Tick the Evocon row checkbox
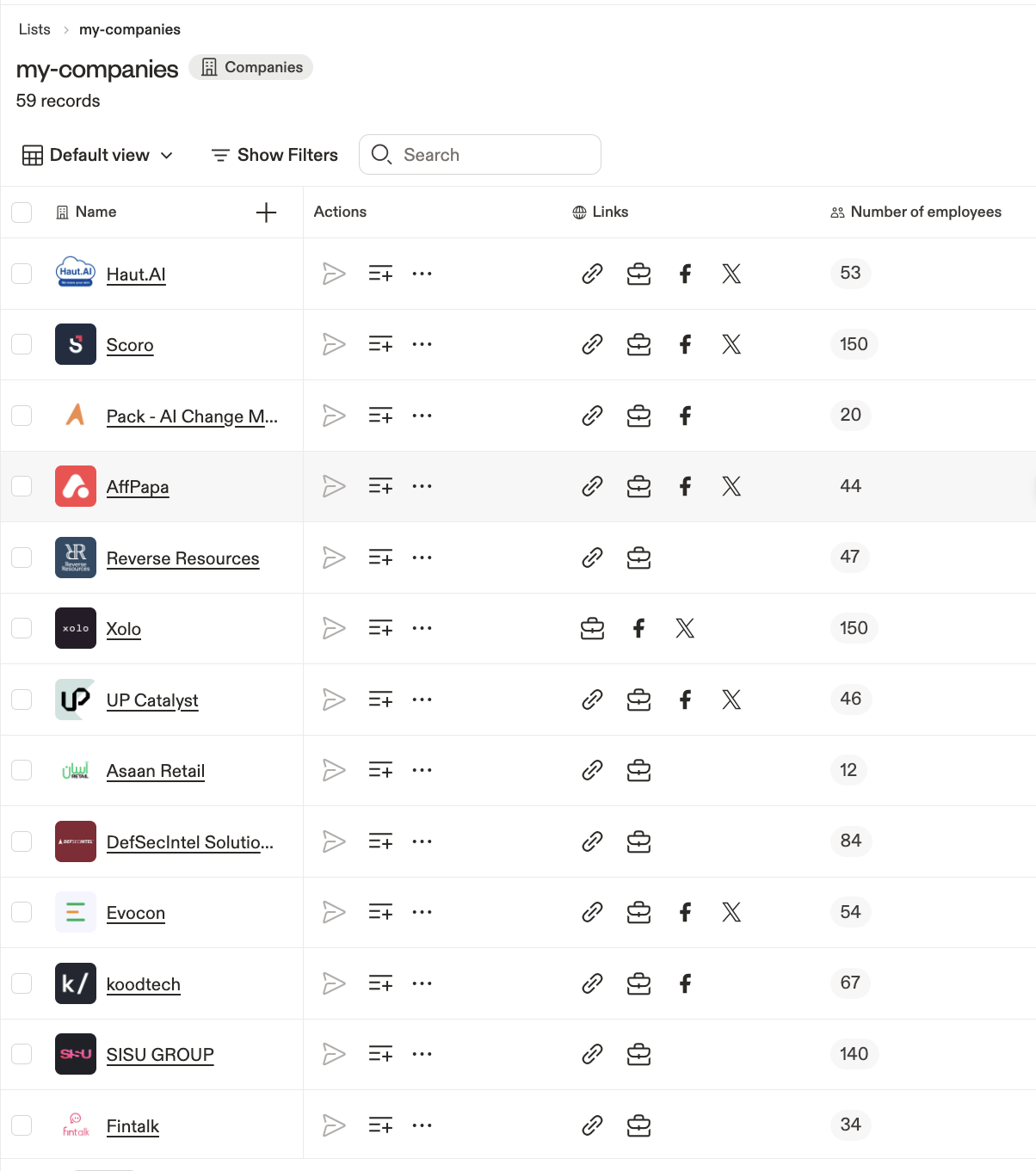1036x1171 pixels. [x=22, y=912]
